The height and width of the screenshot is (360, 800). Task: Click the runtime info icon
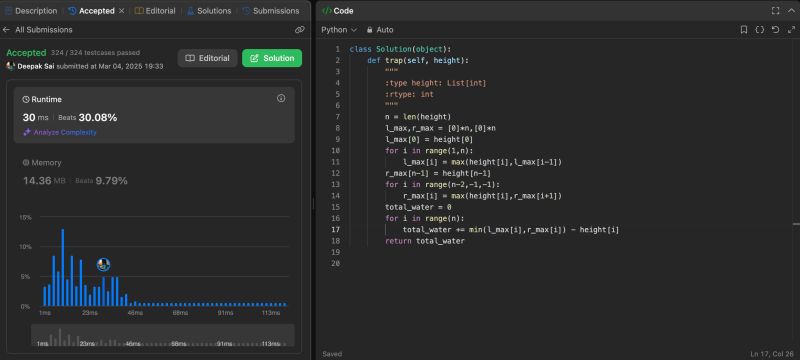(x=281, y=98)
